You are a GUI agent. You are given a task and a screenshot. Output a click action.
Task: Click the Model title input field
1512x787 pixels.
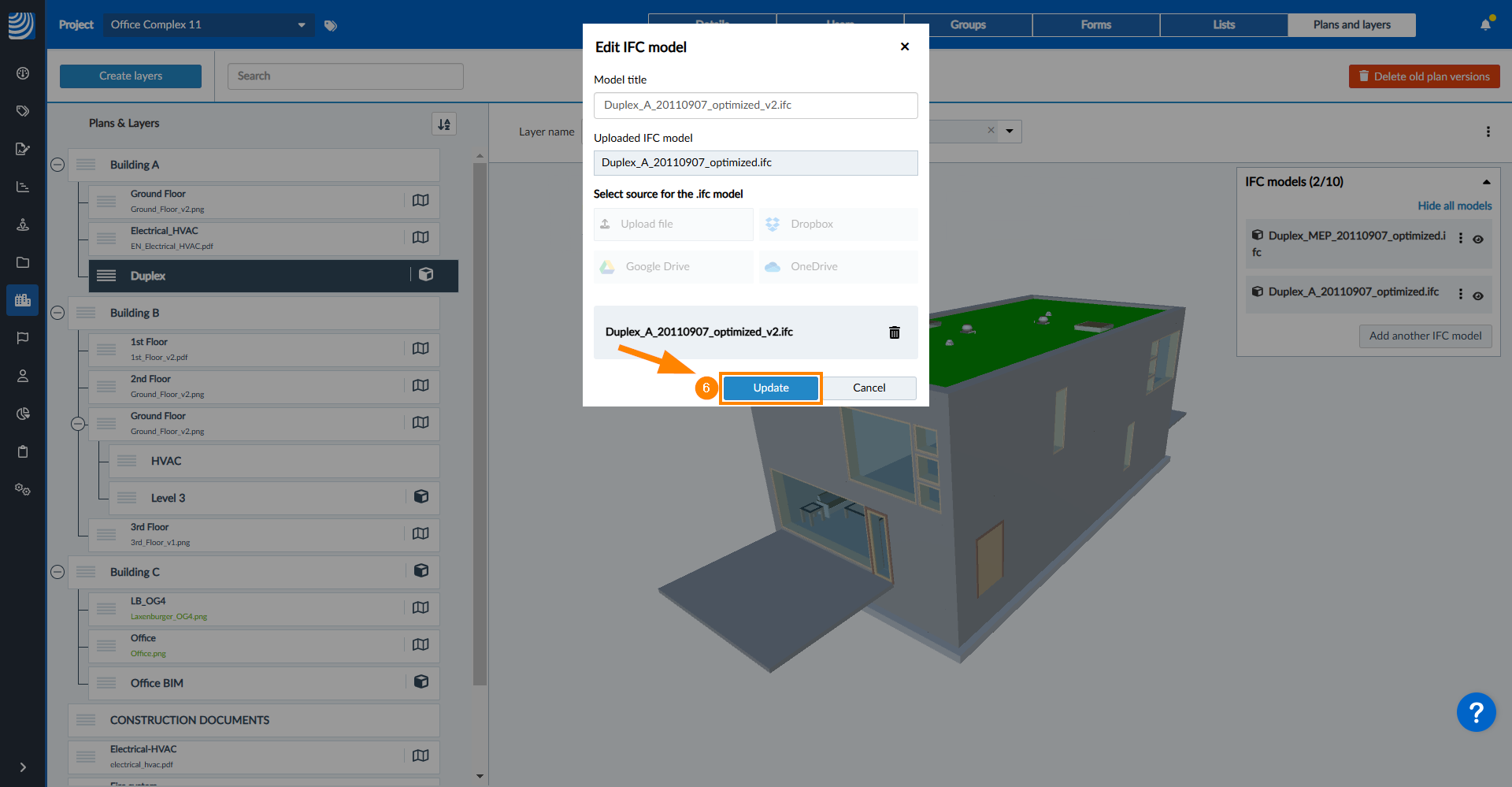(755, 106)
